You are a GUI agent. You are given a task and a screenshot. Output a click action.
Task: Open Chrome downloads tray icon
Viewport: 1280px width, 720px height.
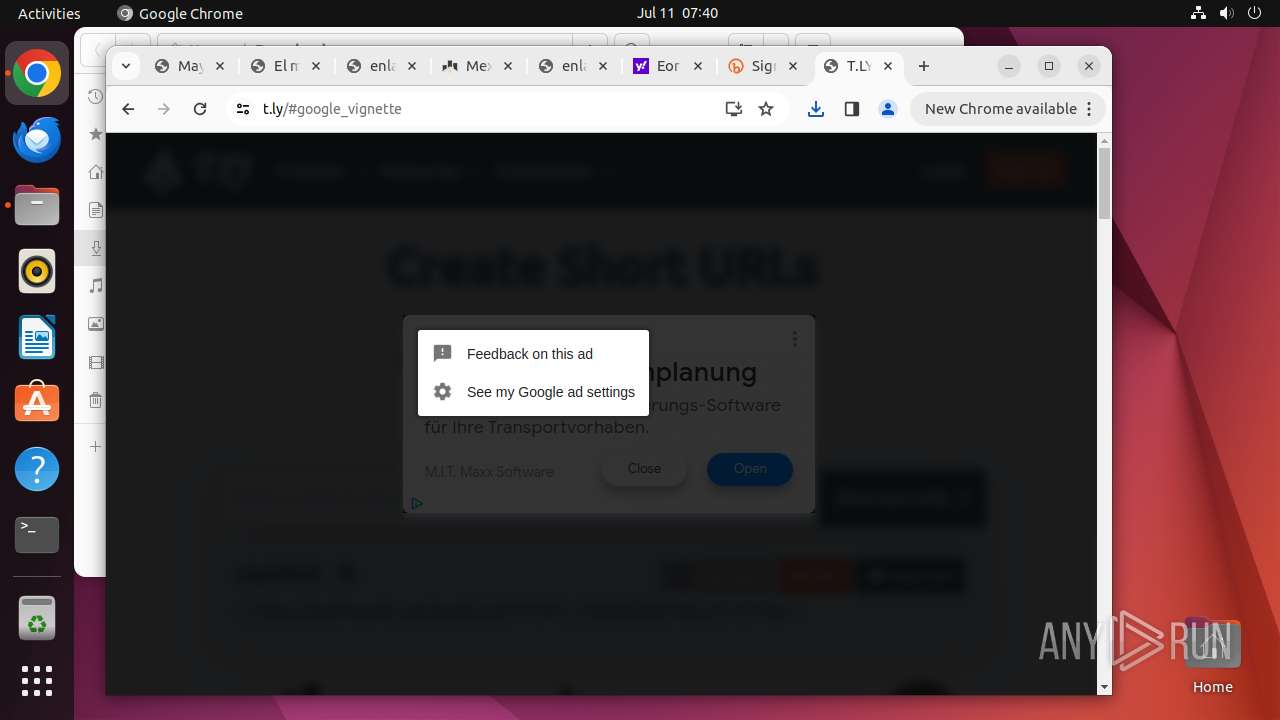tap(816, 109)
